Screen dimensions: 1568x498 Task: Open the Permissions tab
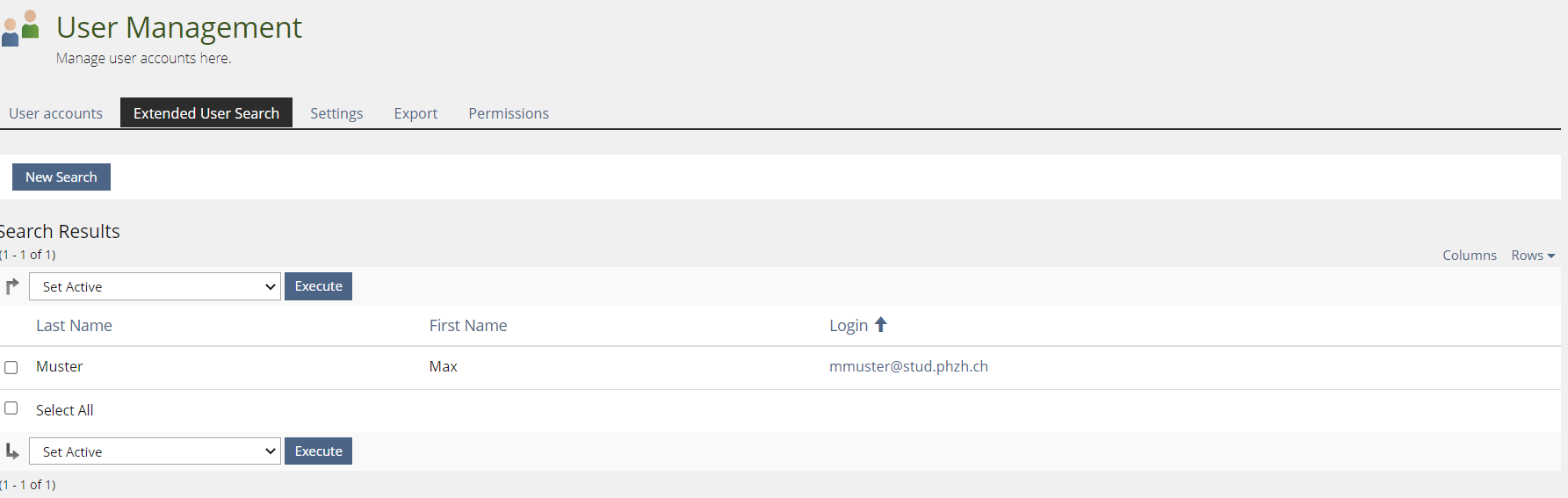click(x=509, y=113)
